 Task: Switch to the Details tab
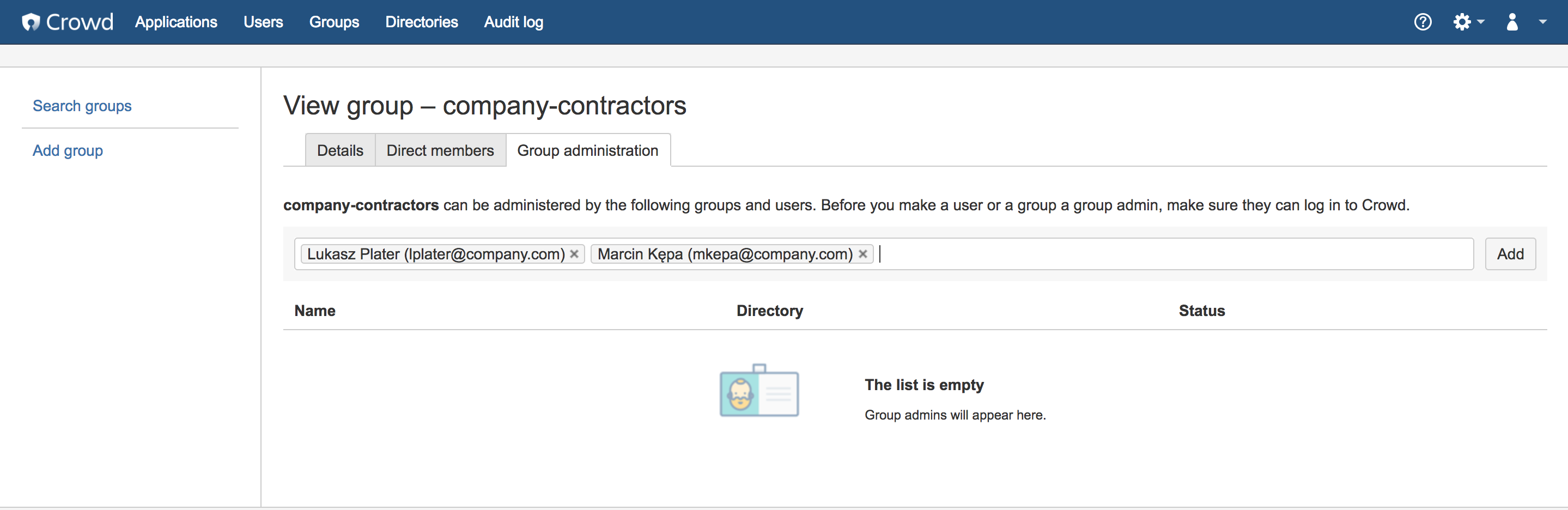point(341,150)
